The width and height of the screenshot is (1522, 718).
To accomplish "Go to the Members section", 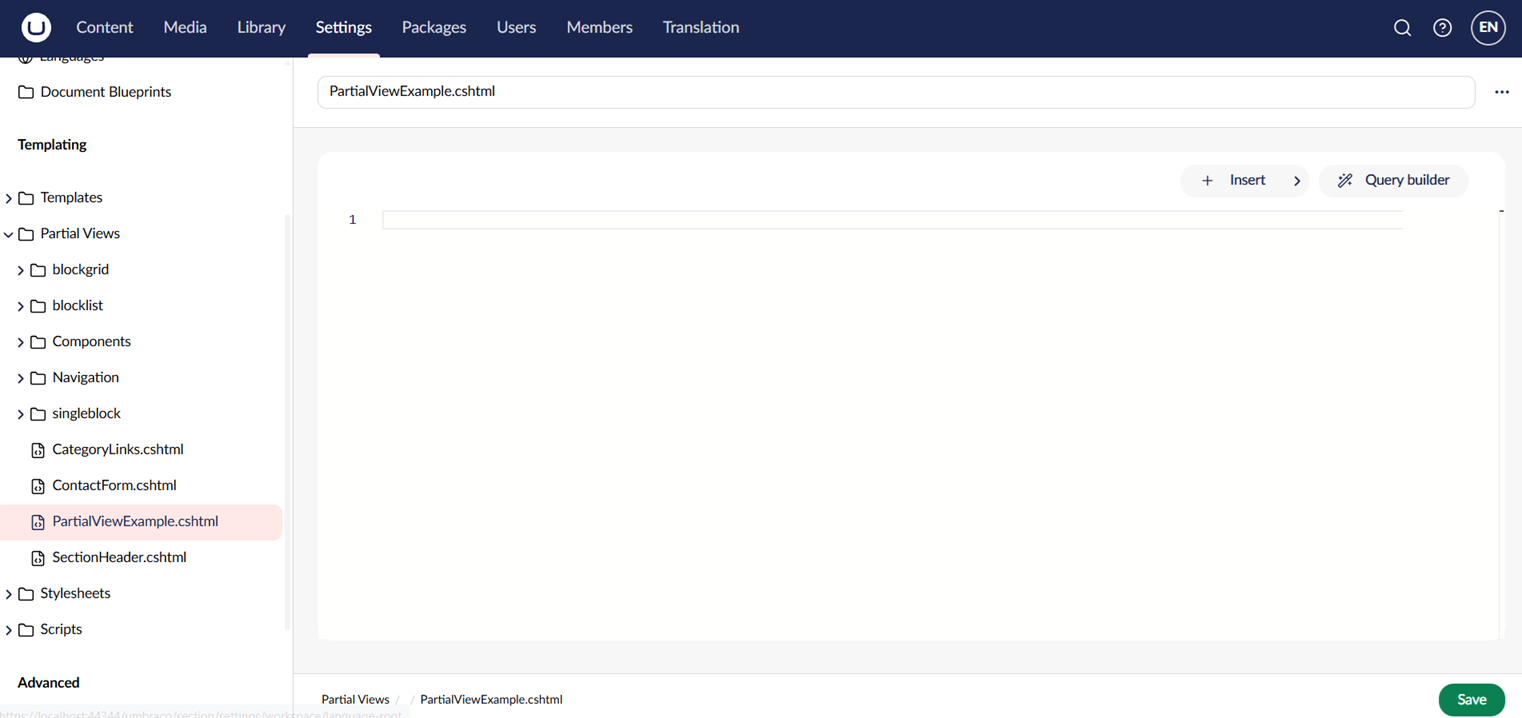I will point(599,28).
